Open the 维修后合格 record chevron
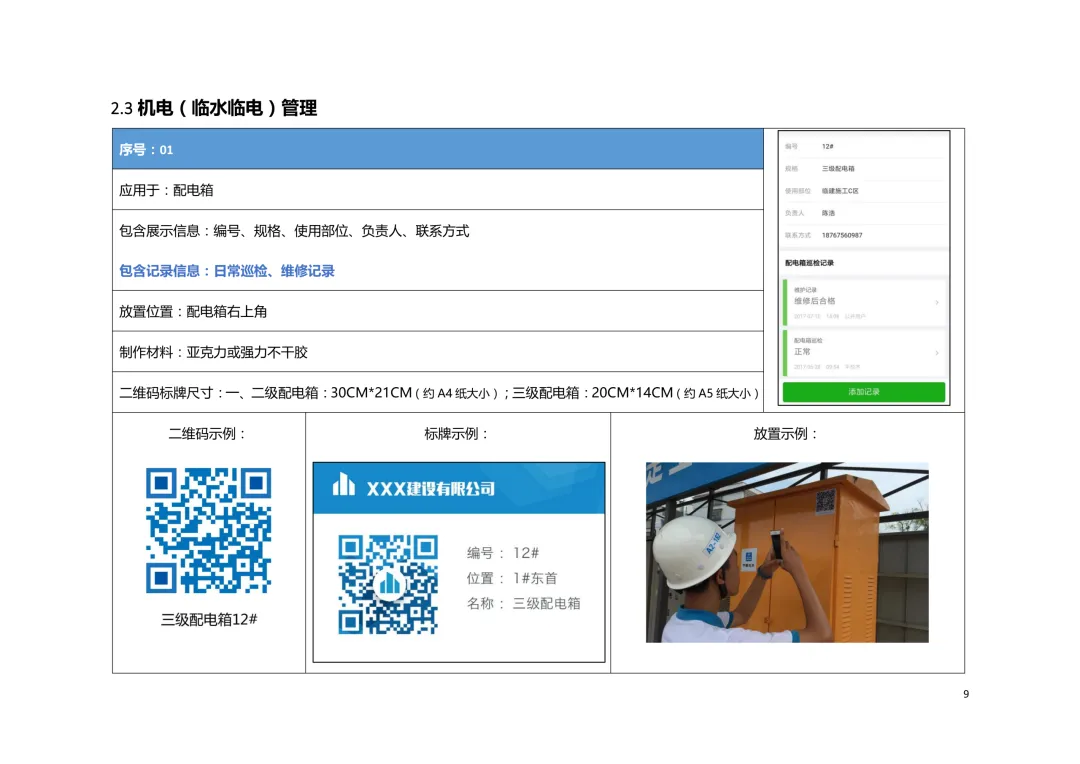 (x=937, y=302)
